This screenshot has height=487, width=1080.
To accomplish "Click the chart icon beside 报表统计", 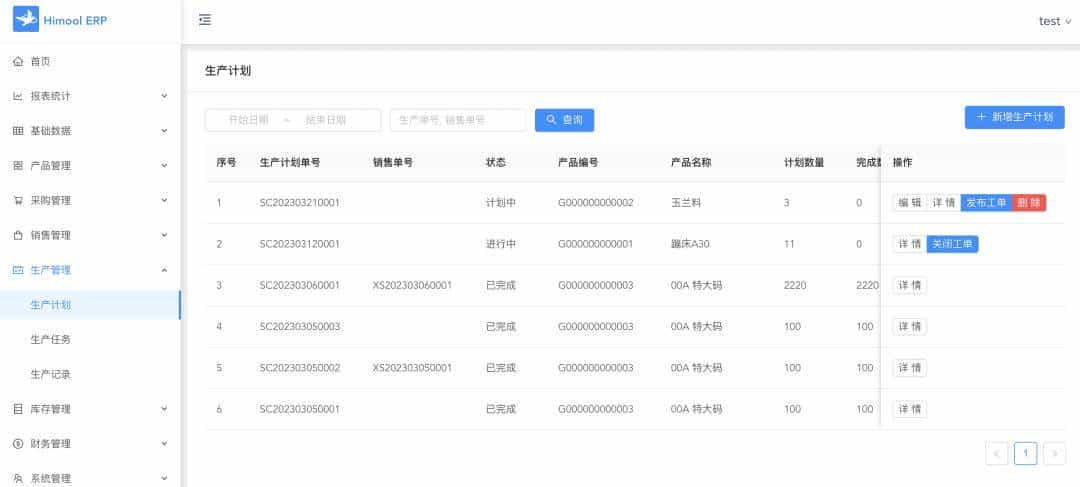I will (x=18, y=96).
